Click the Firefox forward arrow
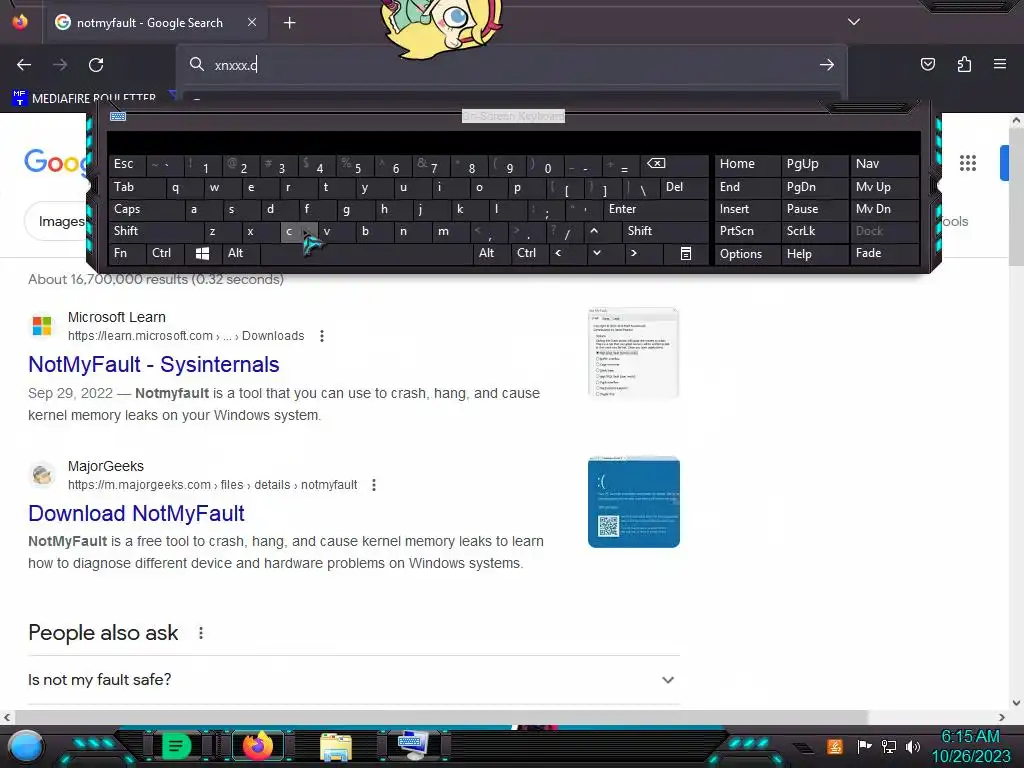Image resolution: width=1024 pixels, height=768 pixels. (60, 65)
